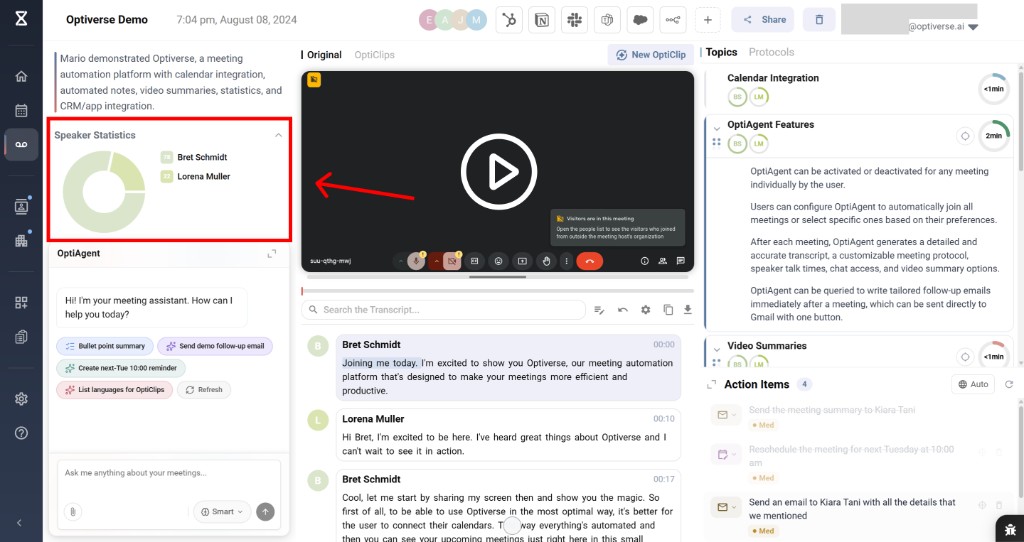Toggle the Bret Schmidt speaker legend entry
The image size is (1024, 542).
(x=194, y=157)
